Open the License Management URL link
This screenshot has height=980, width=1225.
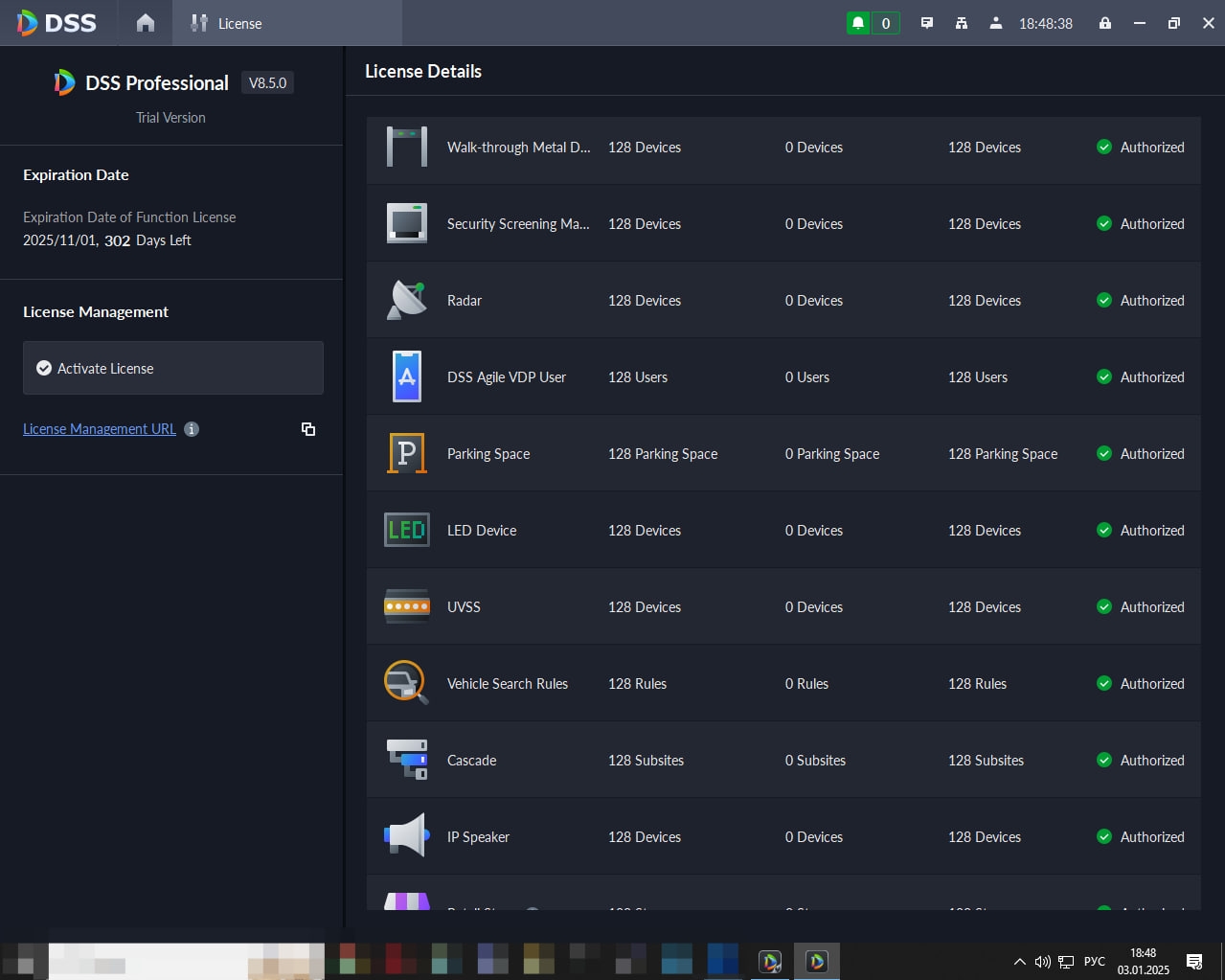pos(100,429)
